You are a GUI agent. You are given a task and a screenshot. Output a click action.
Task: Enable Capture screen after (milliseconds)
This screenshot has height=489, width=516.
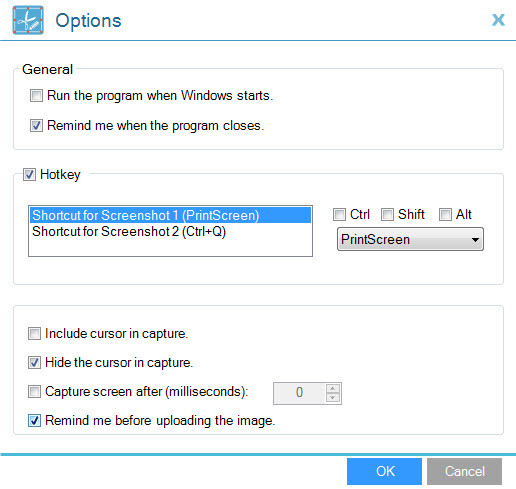[x=34, y=391]
